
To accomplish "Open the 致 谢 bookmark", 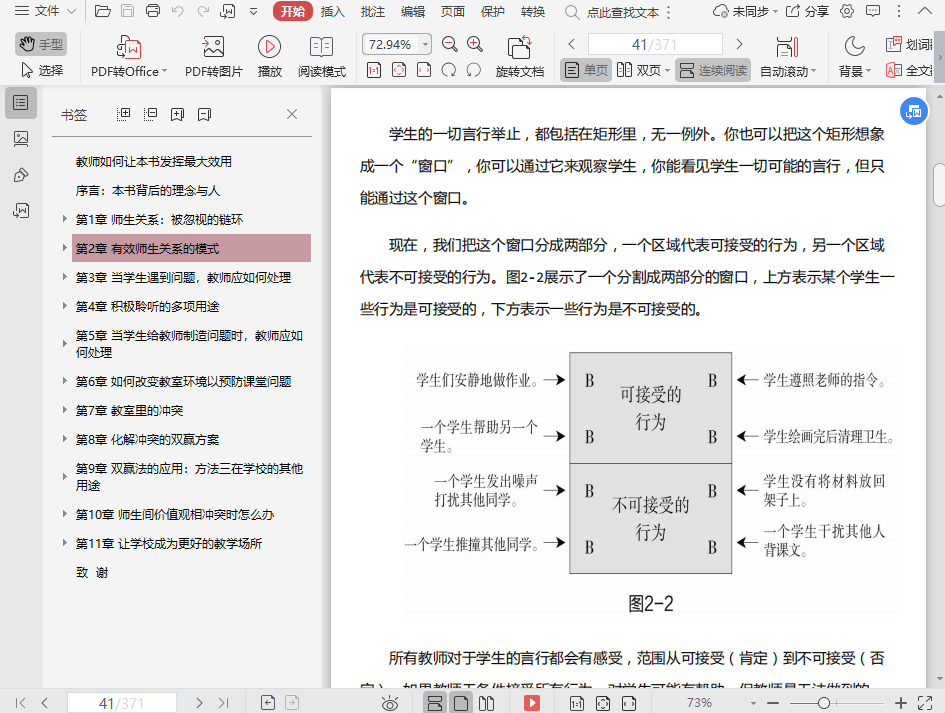I will click(92, 573).
